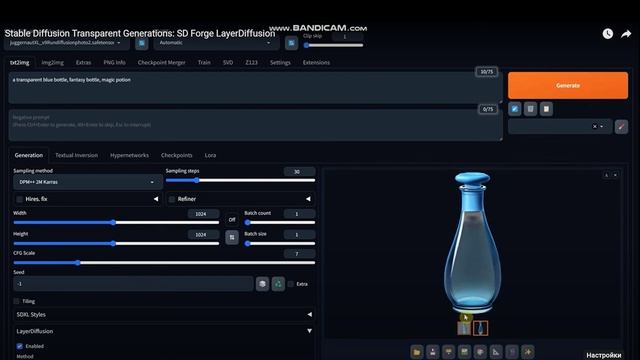Open the Lora tab
Image resolution: width=640 pixels, height=360 pixels.
point(210,156)
